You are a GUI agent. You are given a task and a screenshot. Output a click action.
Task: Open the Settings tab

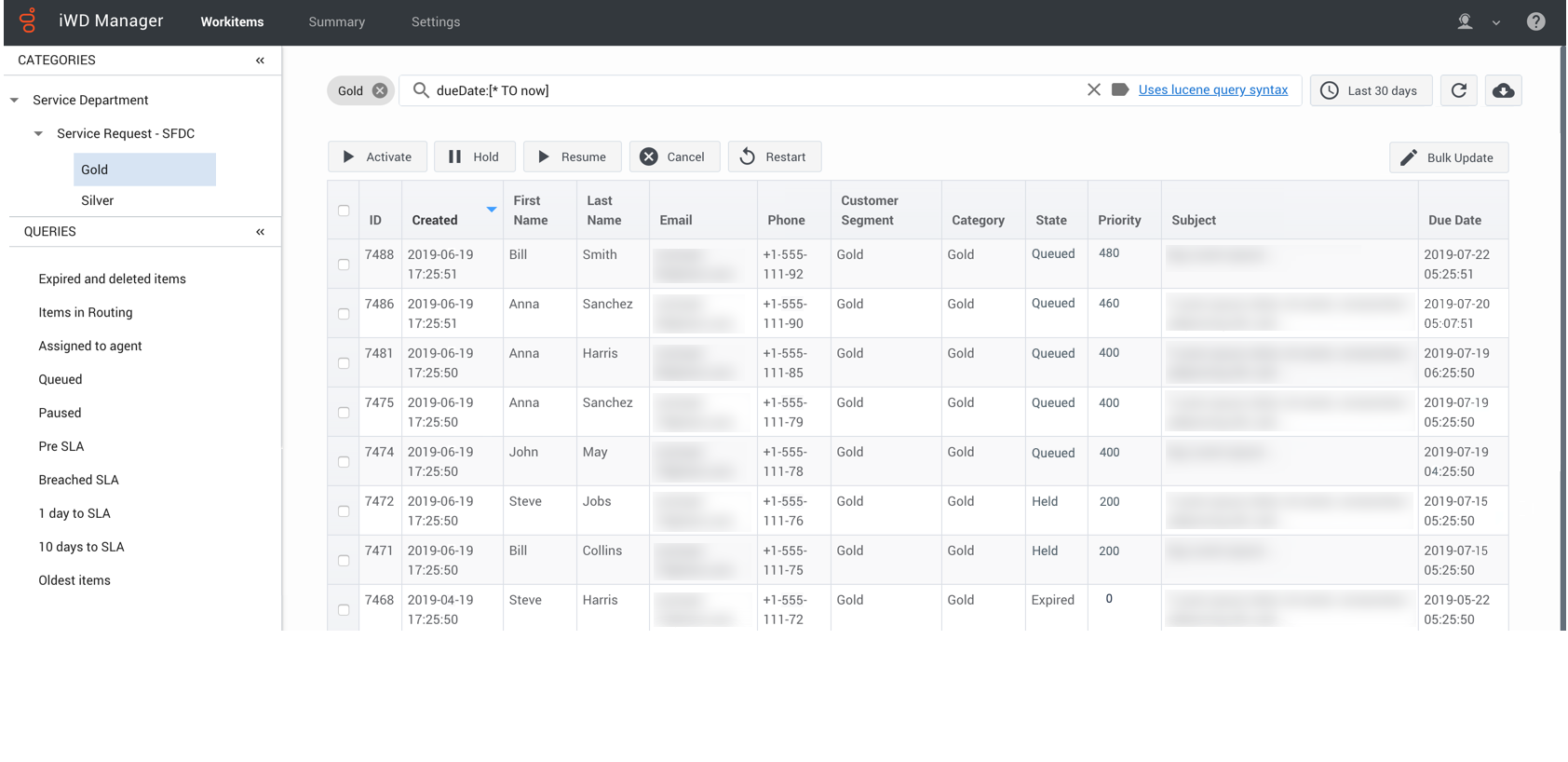435,21
